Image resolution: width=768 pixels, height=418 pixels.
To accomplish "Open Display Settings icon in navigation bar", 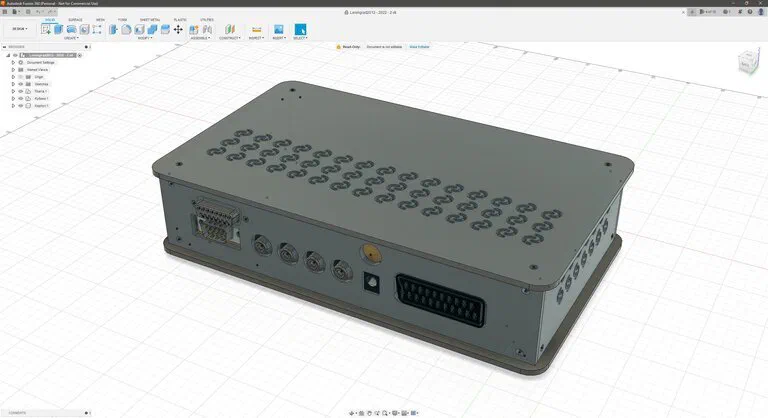I will [395, 413].
